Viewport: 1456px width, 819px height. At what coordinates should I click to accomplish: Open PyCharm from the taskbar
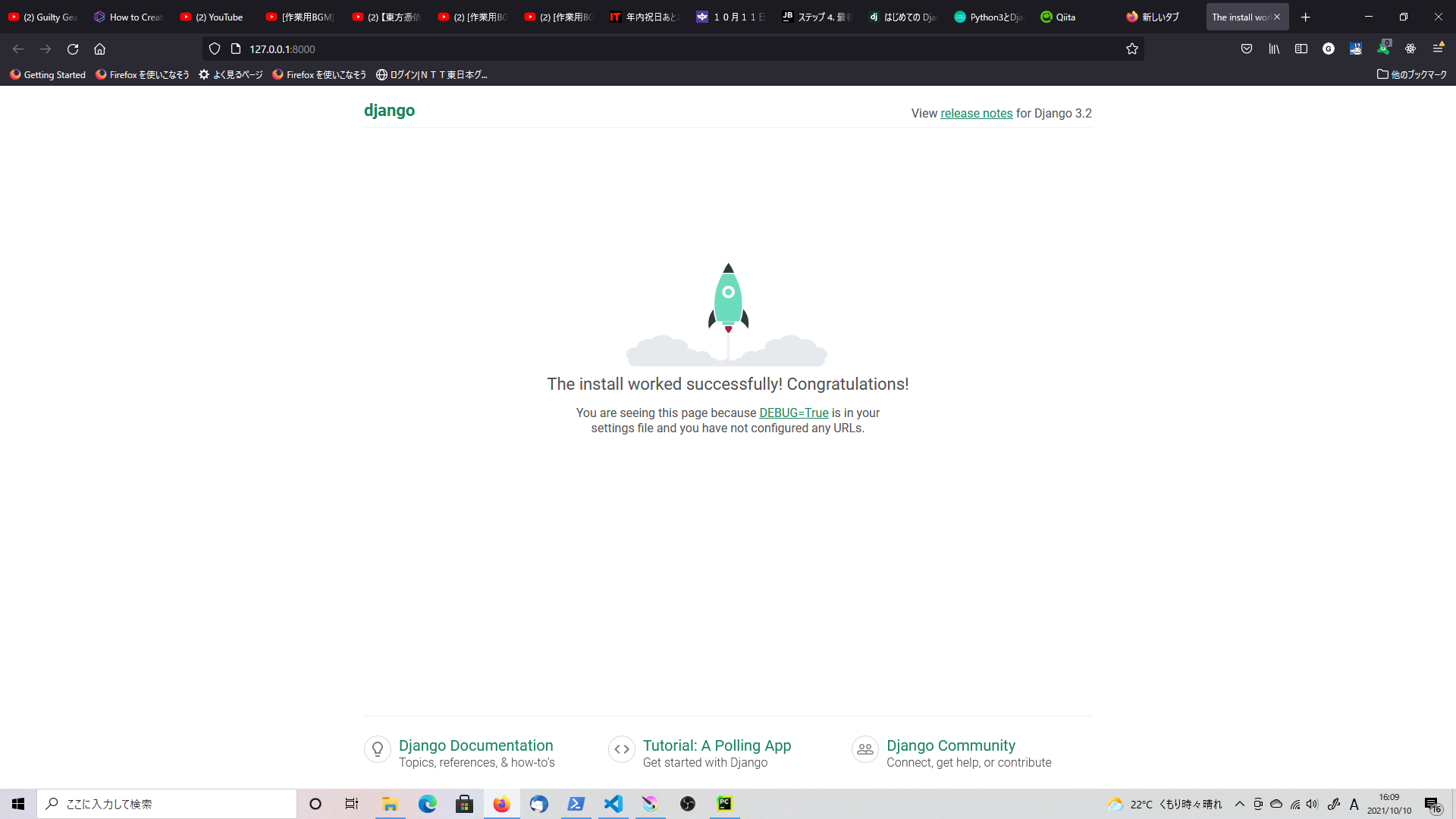coord(725,804)
